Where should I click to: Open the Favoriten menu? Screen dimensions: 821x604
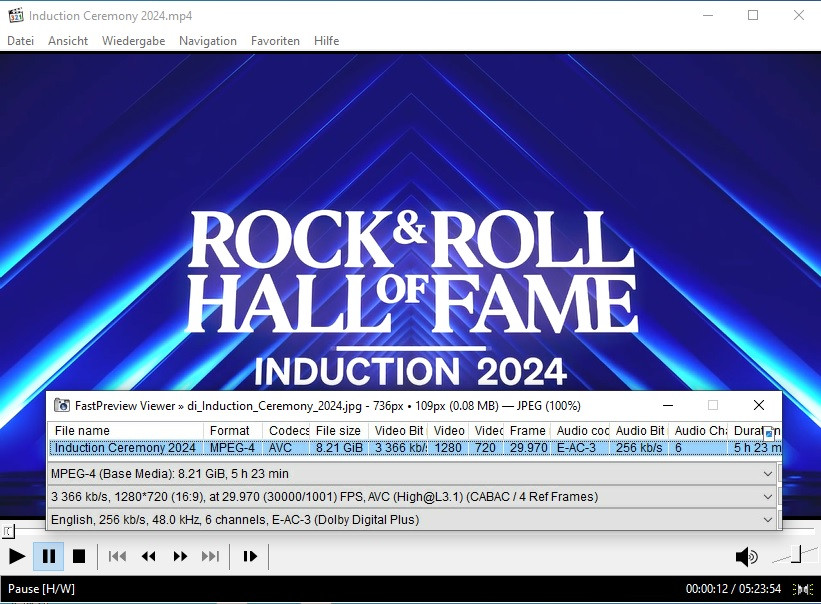(x=275, y=41)
